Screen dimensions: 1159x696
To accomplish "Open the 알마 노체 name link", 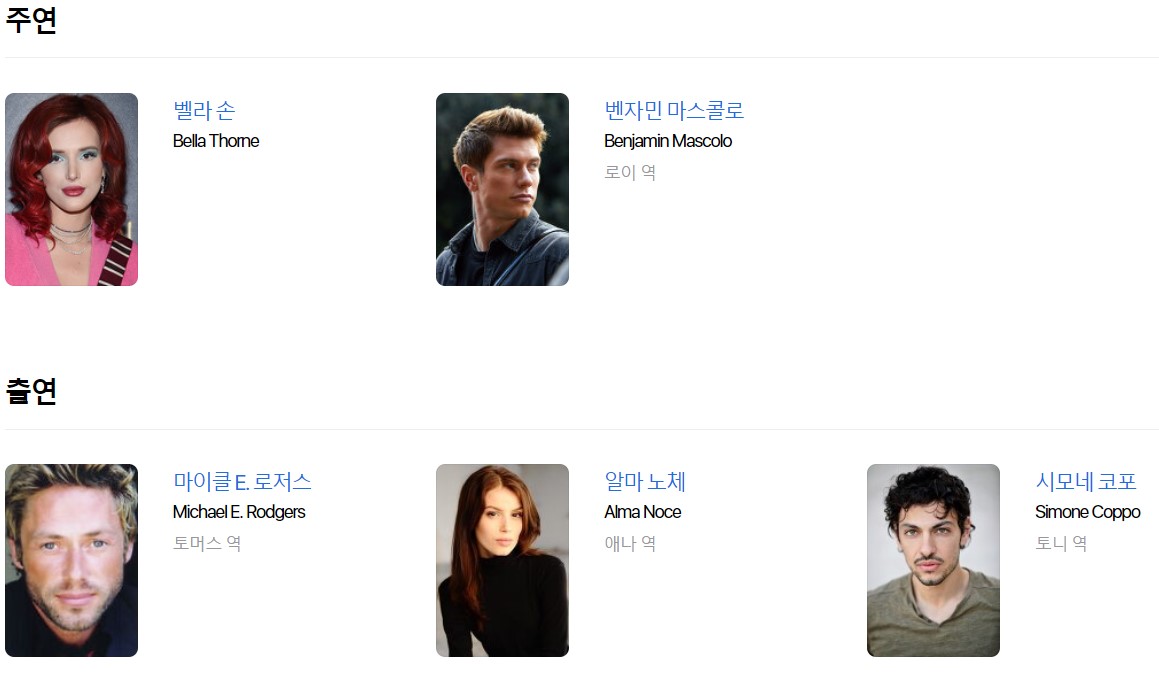I will coord(645,482).
